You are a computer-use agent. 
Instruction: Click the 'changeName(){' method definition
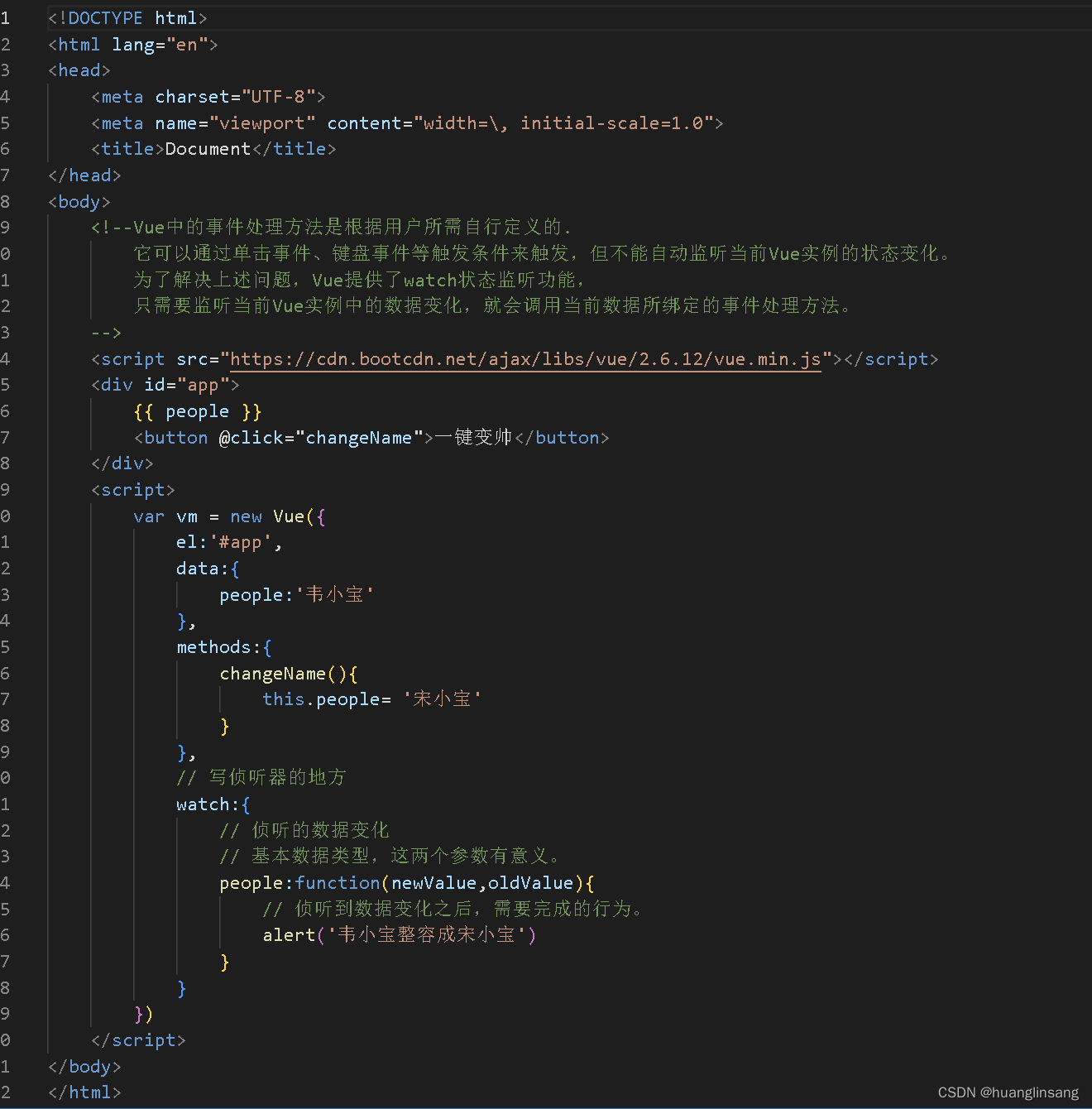[289, 674]
